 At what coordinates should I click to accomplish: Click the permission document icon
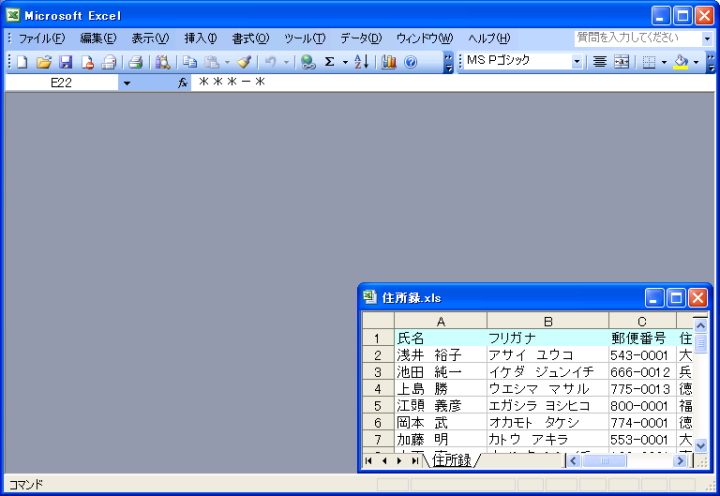(x=87, y=62)
